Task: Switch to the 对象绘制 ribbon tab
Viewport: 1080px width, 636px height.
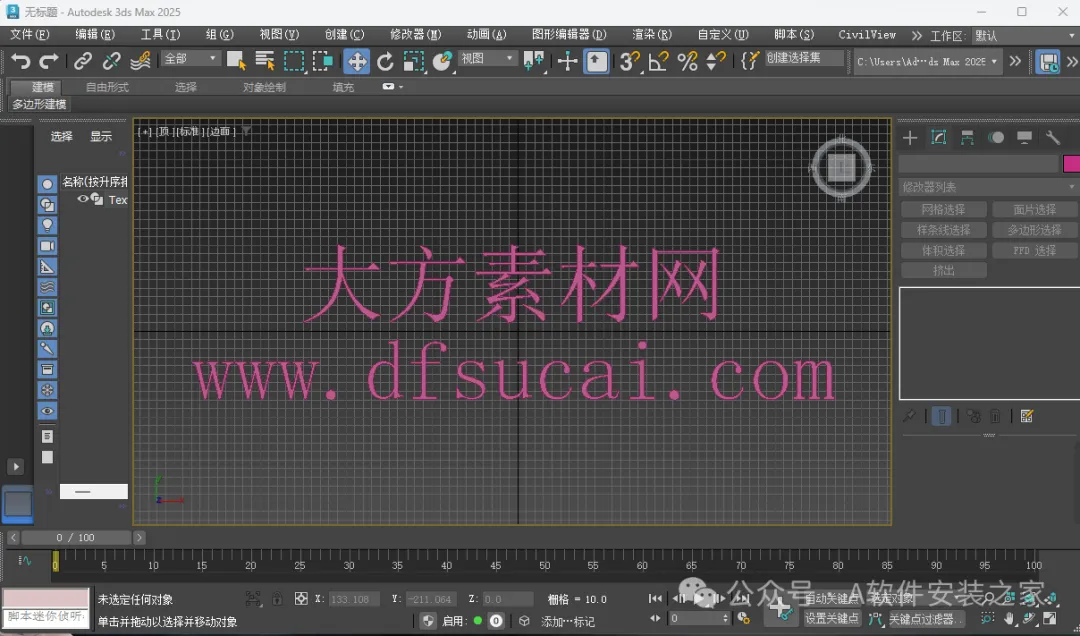Action: 264,87
